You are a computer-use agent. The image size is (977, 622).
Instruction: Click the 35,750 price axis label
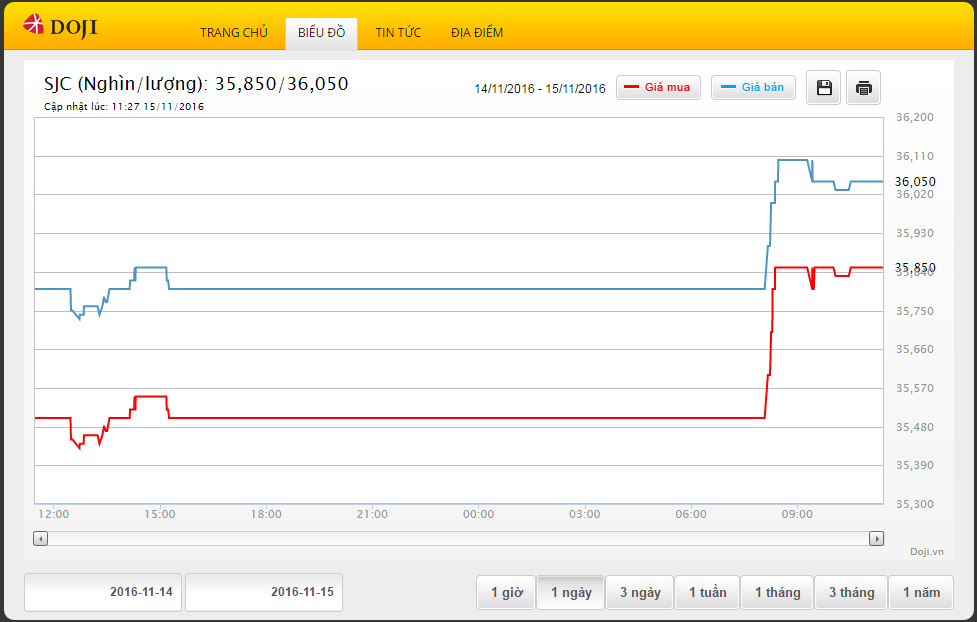[x=915, y=311]
